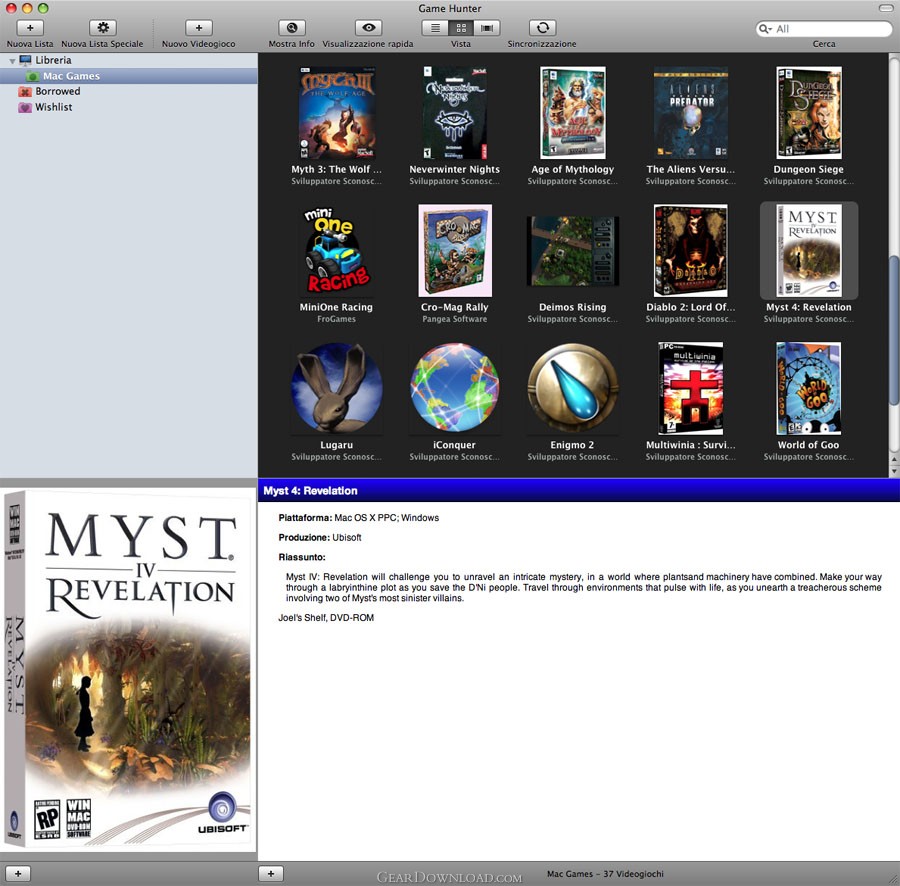The image size is (900, 886).
Task: Click the "Deimos Rising" title text
Action: pyautogui.click(x=573, y=308)
